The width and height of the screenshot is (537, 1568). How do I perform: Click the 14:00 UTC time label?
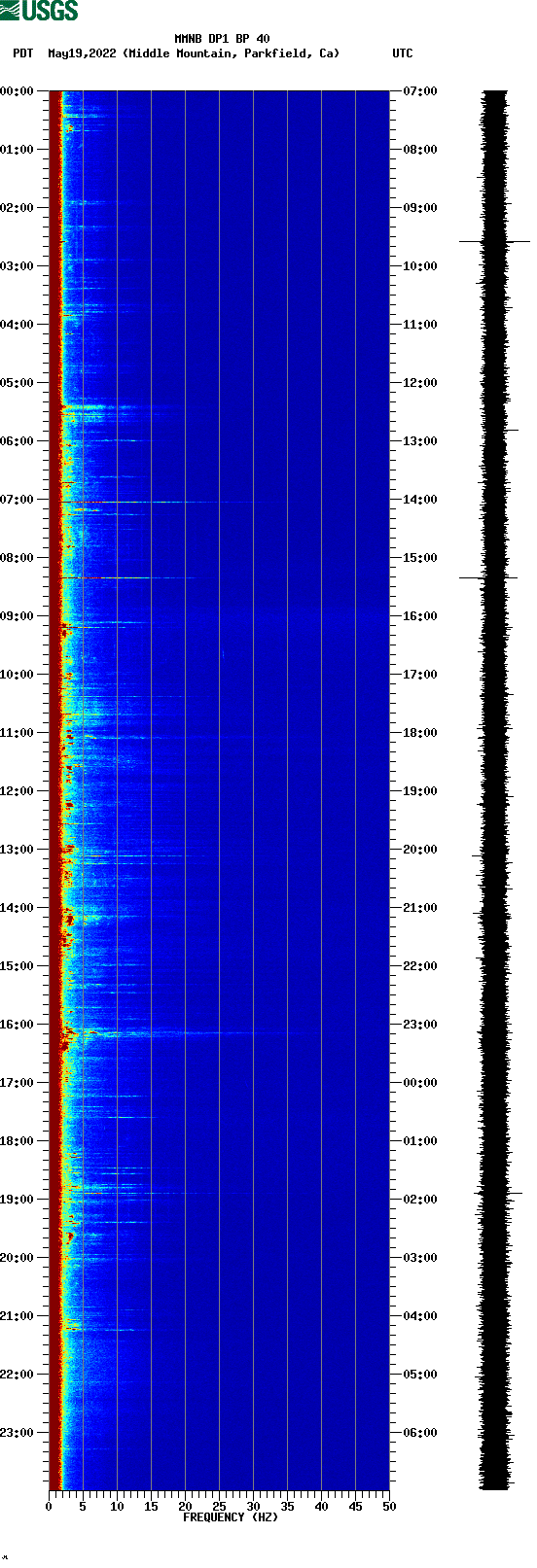tap(420, 500)
